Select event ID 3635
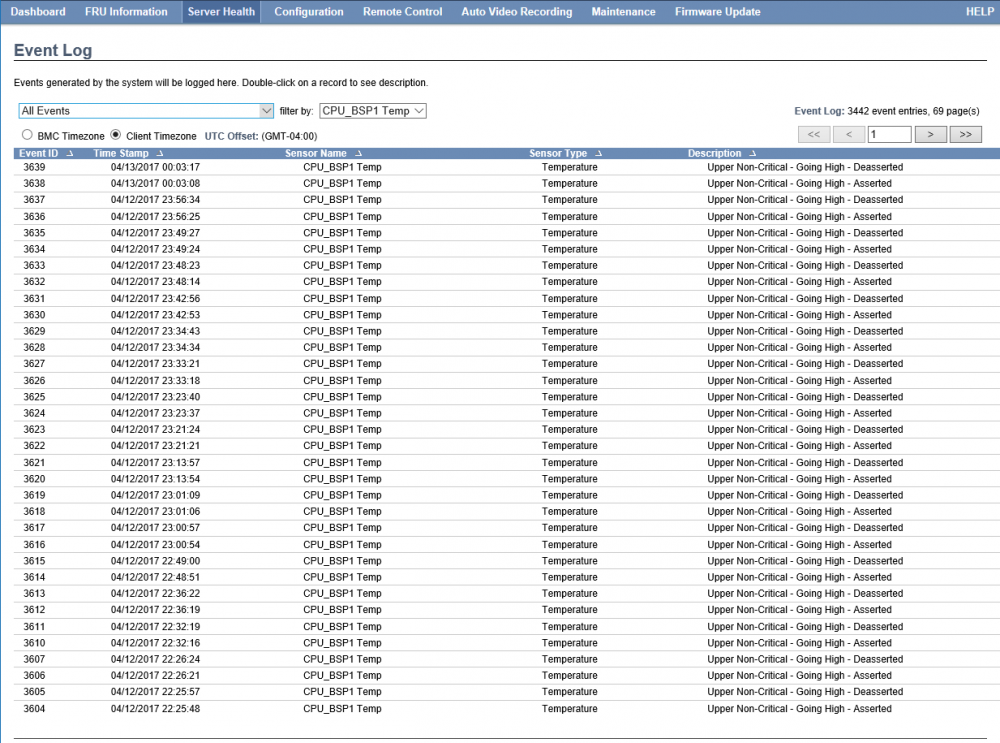Screen dimensions: 1000x743 (x=34, y=233)
